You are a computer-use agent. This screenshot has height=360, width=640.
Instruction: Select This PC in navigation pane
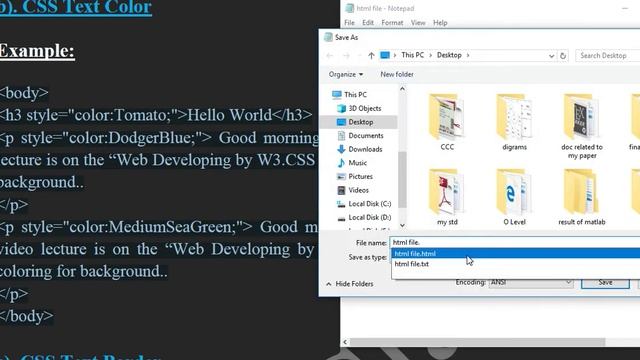tap(355, 95)
